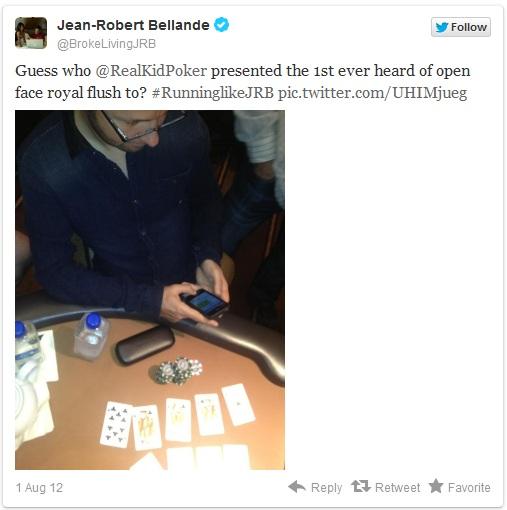Image resolution: width=507 pixels, height=510 pixels.
Task: Open the @RealKidPoker mention
Action: pos(151,71)
